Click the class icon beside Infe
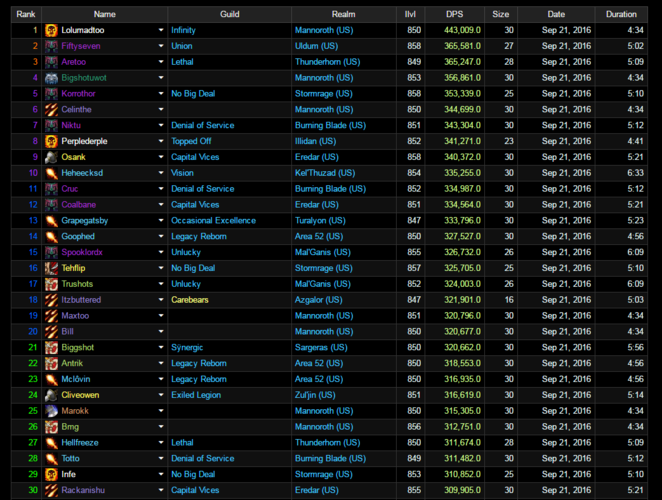 pyautogui.click(x=51, y=474)
